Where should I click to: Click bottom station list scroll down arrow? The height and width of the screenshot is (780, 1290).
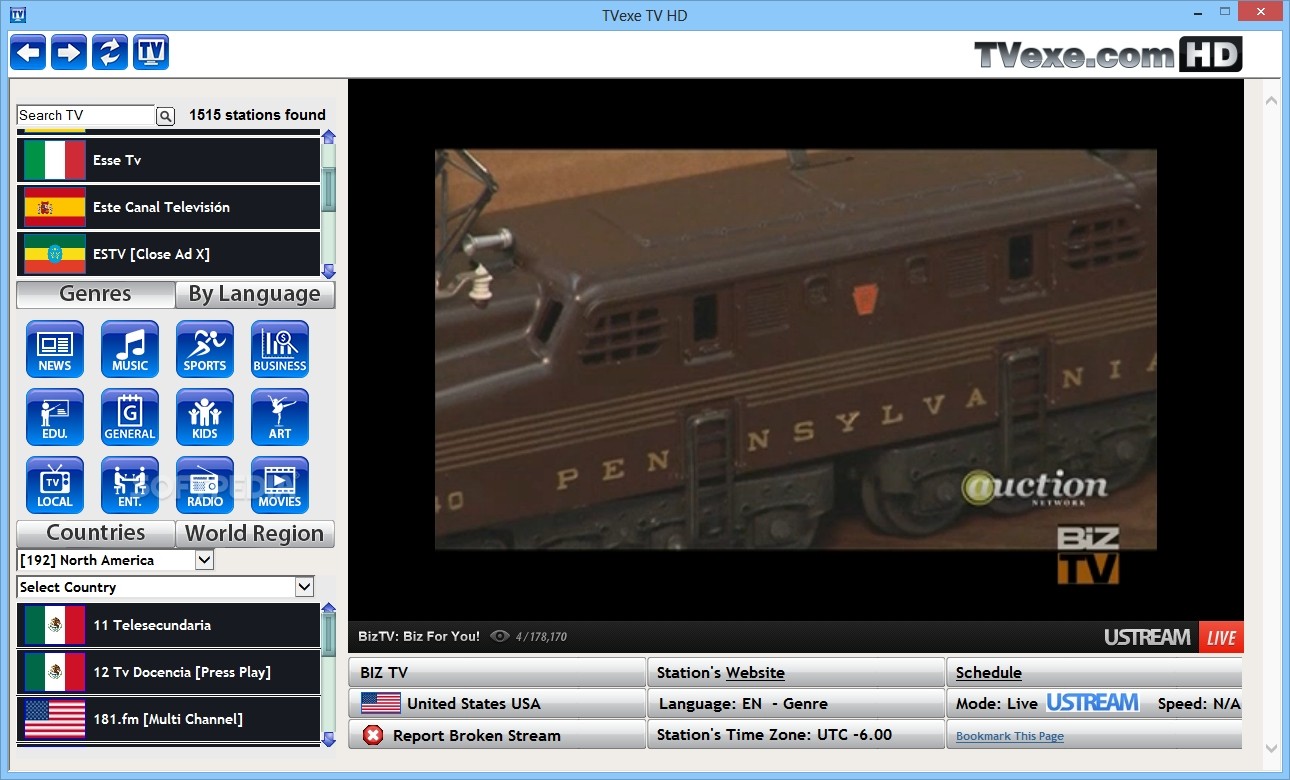click(x=328, y=739)
